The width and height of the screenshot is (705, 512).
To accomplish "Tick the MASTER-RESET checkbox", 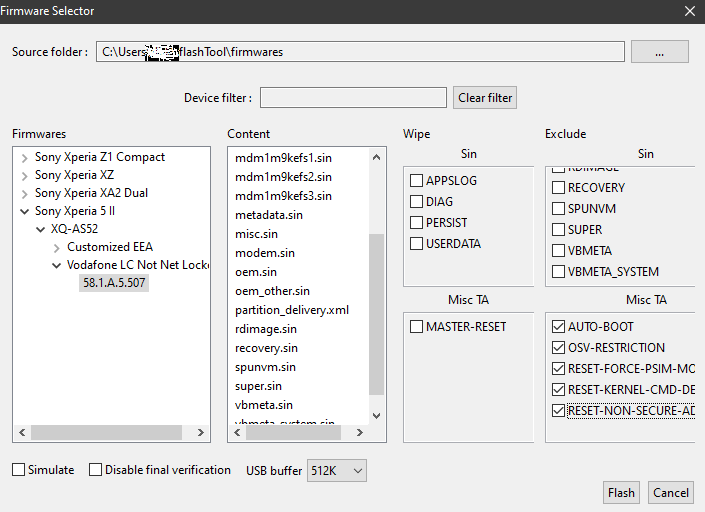I will click(416, 327).
